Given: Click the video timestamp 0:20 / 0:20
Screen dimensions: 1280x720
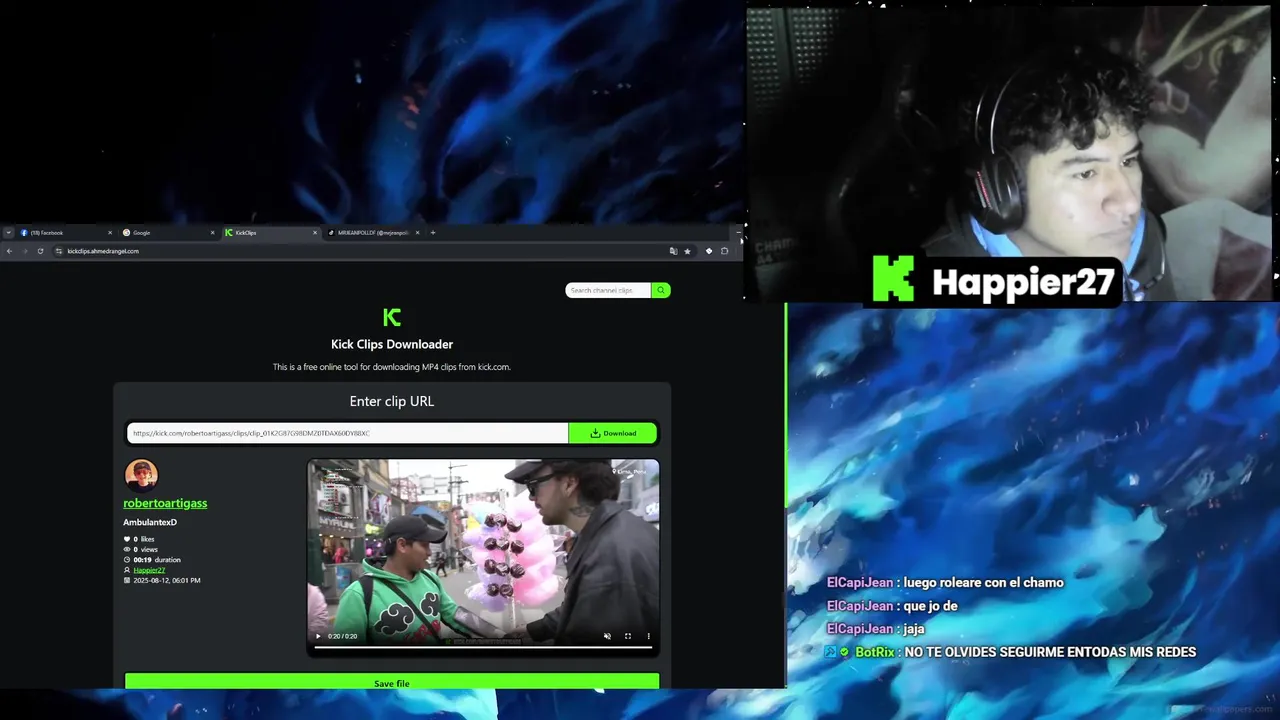Looking at the screenshot, I should tap(343, 636).
